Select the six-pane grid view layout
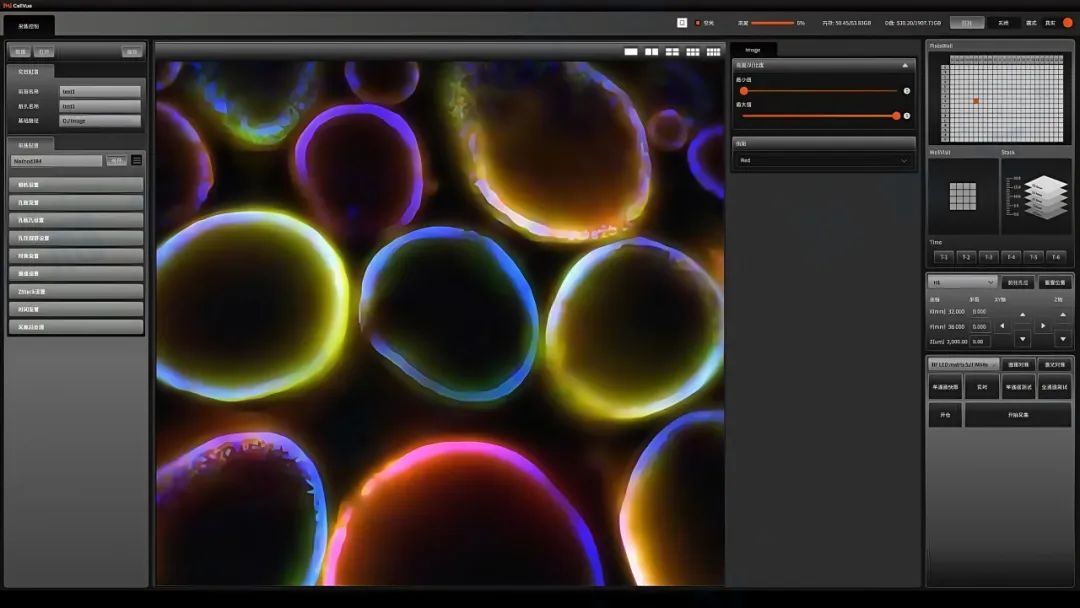 pos(693,52)
